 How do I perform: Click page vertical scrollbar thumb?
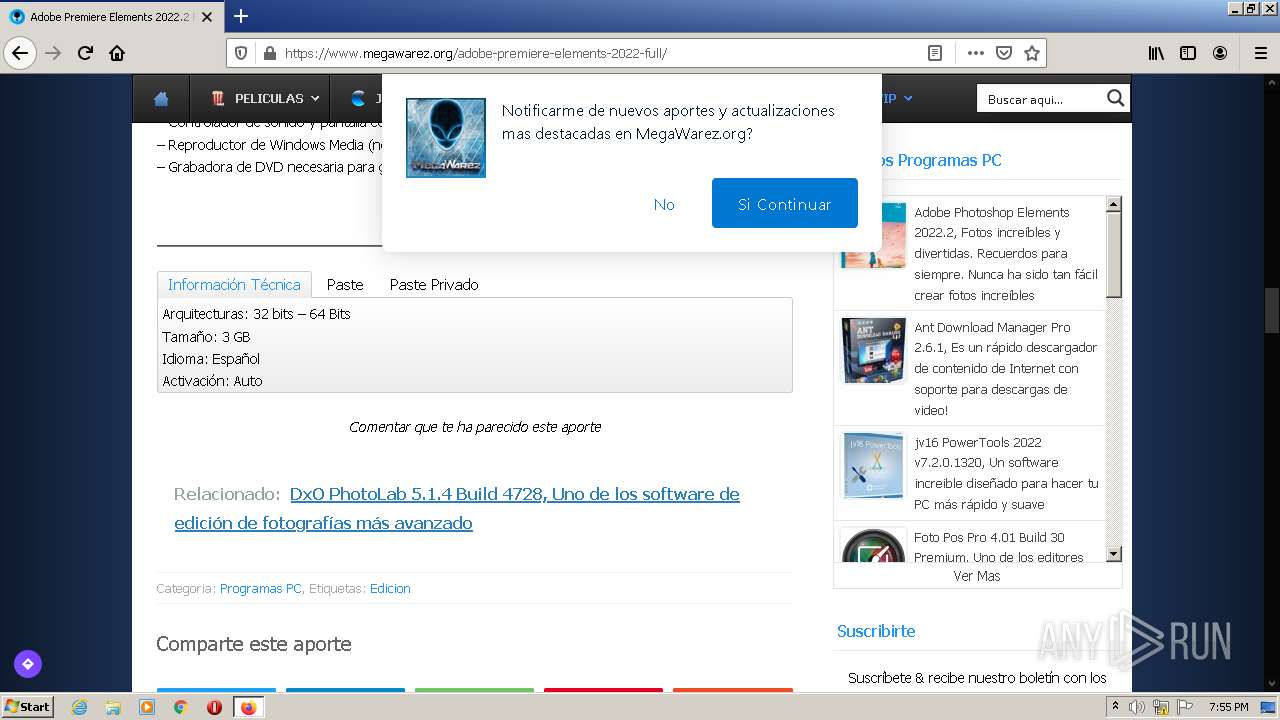(x=1272, y=311)
